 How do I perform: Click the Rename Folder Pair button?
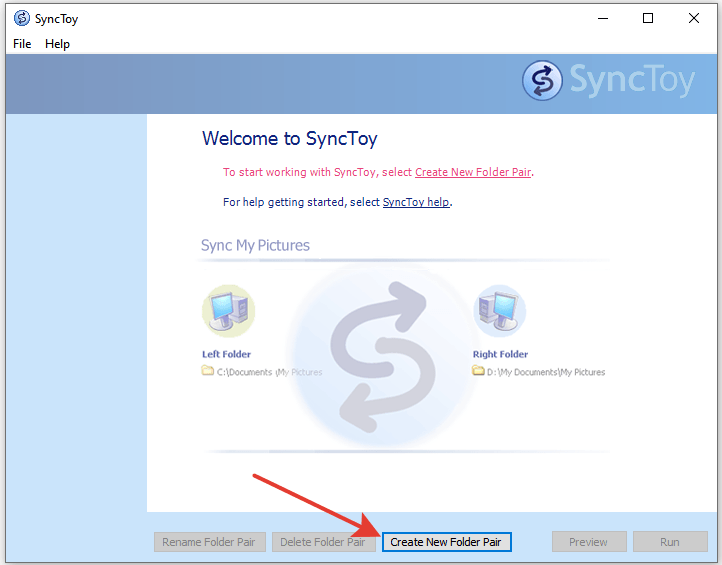(x=210, y=542)
